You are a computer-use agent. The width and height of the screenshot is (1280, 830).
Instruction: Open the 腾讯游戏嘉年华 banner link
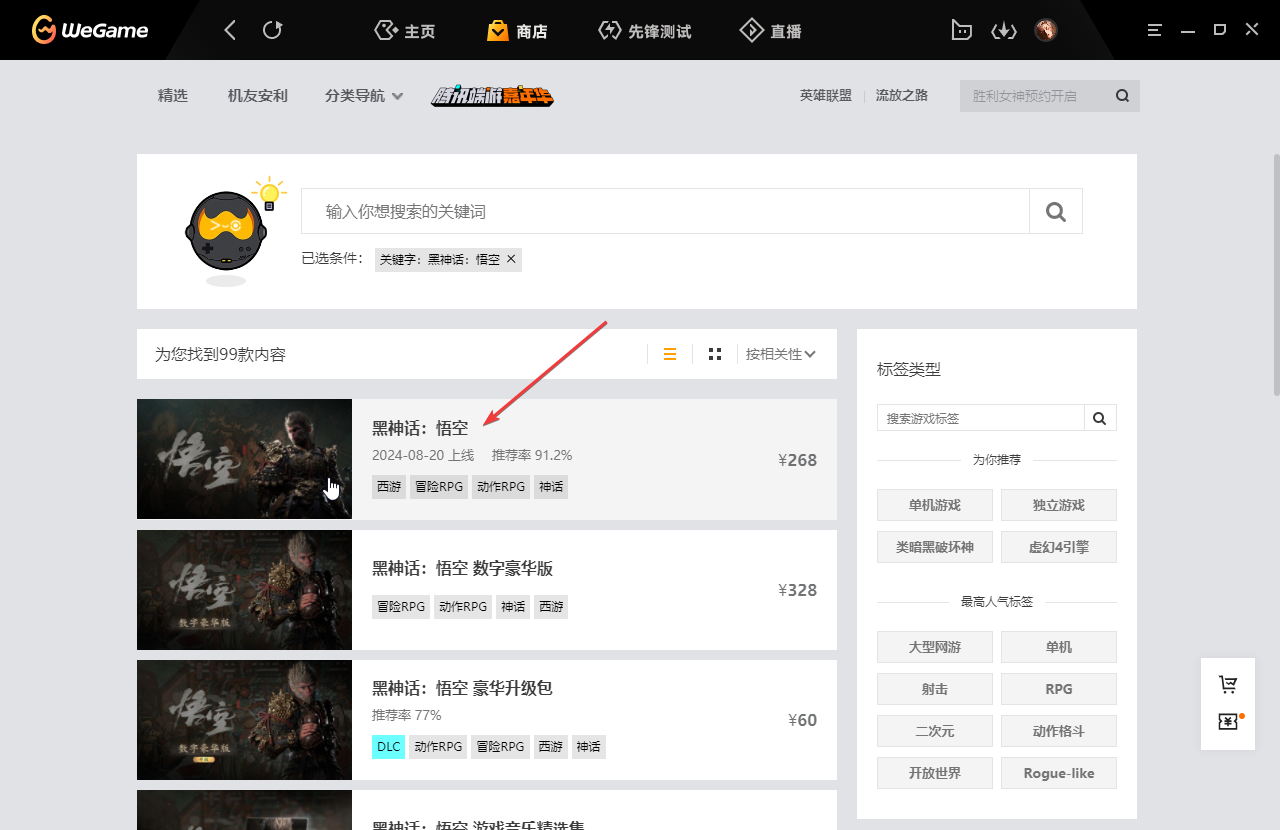tap(492, 96)
